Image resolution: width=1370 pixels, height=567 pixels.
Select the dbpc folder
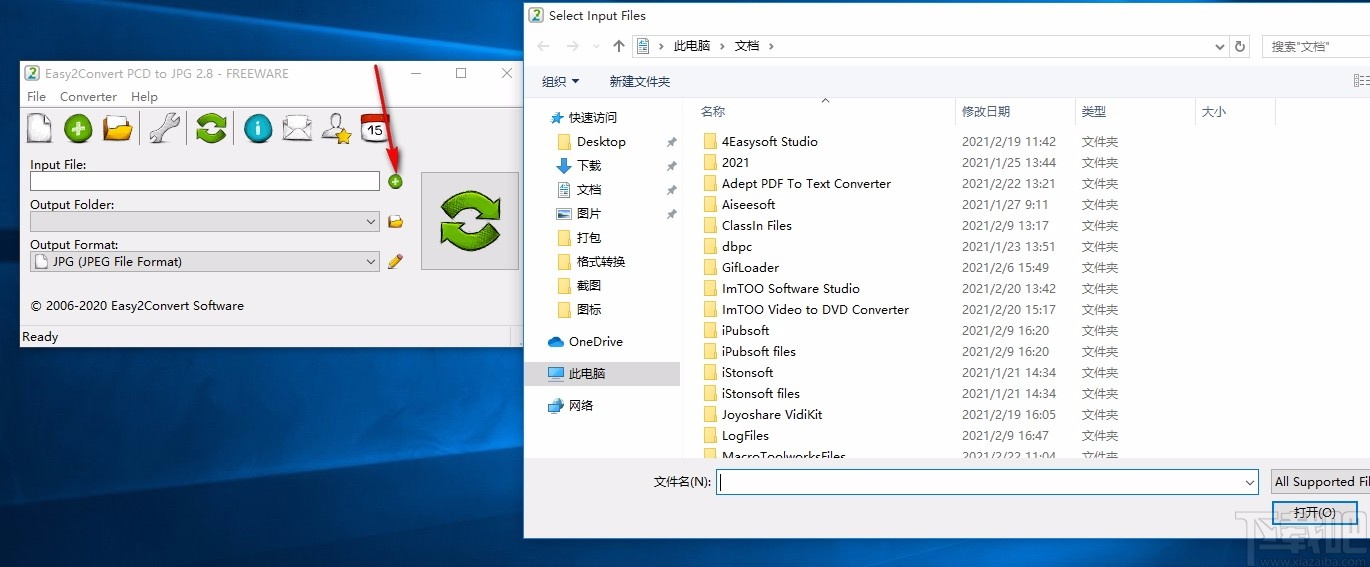point(737,247)
